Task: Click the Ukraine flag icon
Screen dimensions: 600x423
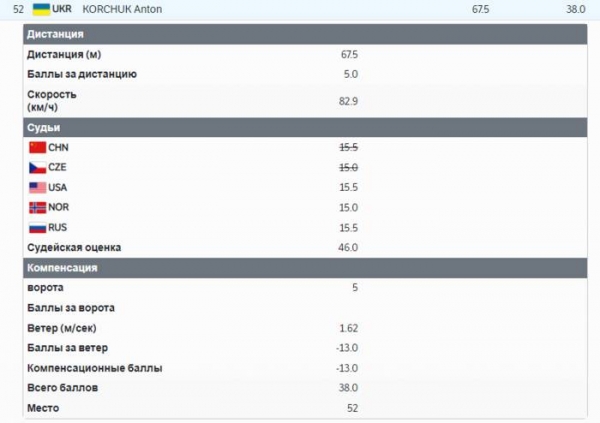Action: point(41,9)
